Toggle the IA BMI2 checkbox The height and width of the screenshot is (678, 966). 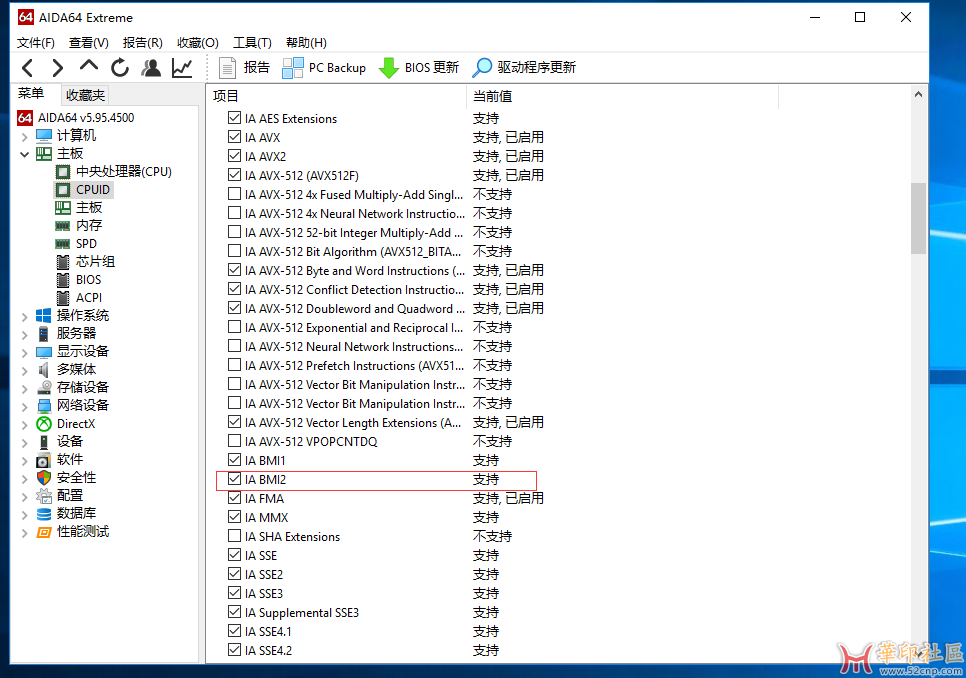click(x=234, y=478)
